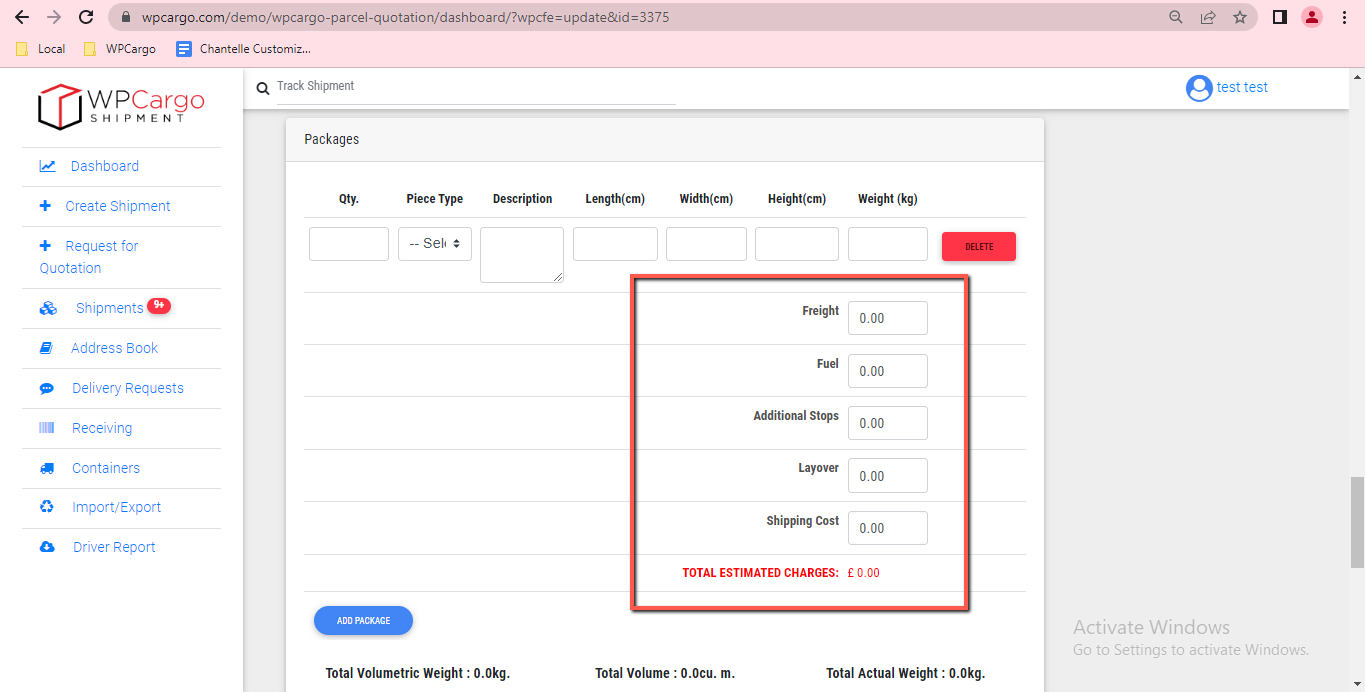Screen dimensions: 1365x692
Task: Click the Dashboard chart icon
Action: [47, 166]
